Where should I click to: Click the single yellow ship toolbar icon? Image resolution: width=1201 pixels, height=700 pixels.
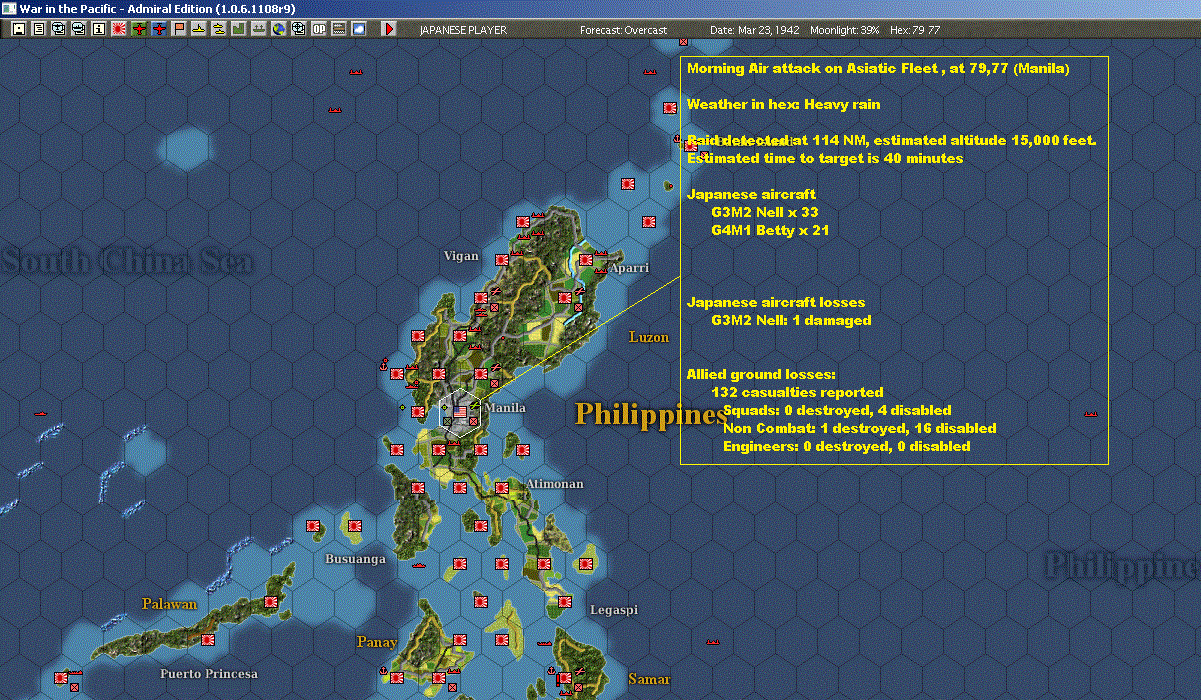[199, 29]
